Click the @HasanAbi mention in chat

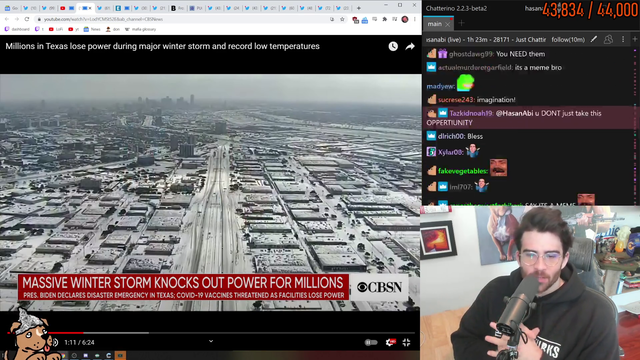pos(514,113)
